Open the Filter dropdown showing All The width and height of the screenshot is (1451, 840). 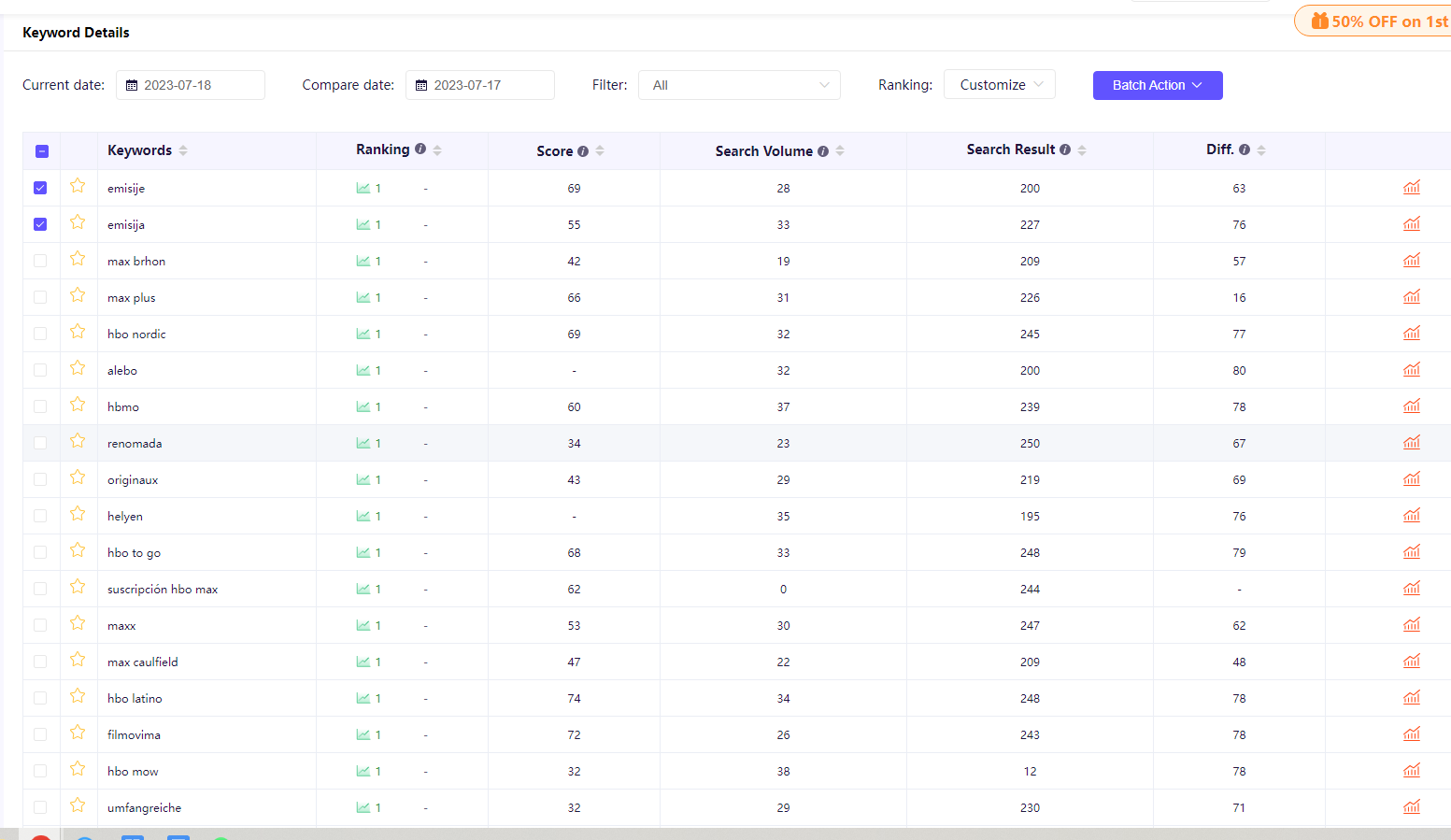pos(739,85)
